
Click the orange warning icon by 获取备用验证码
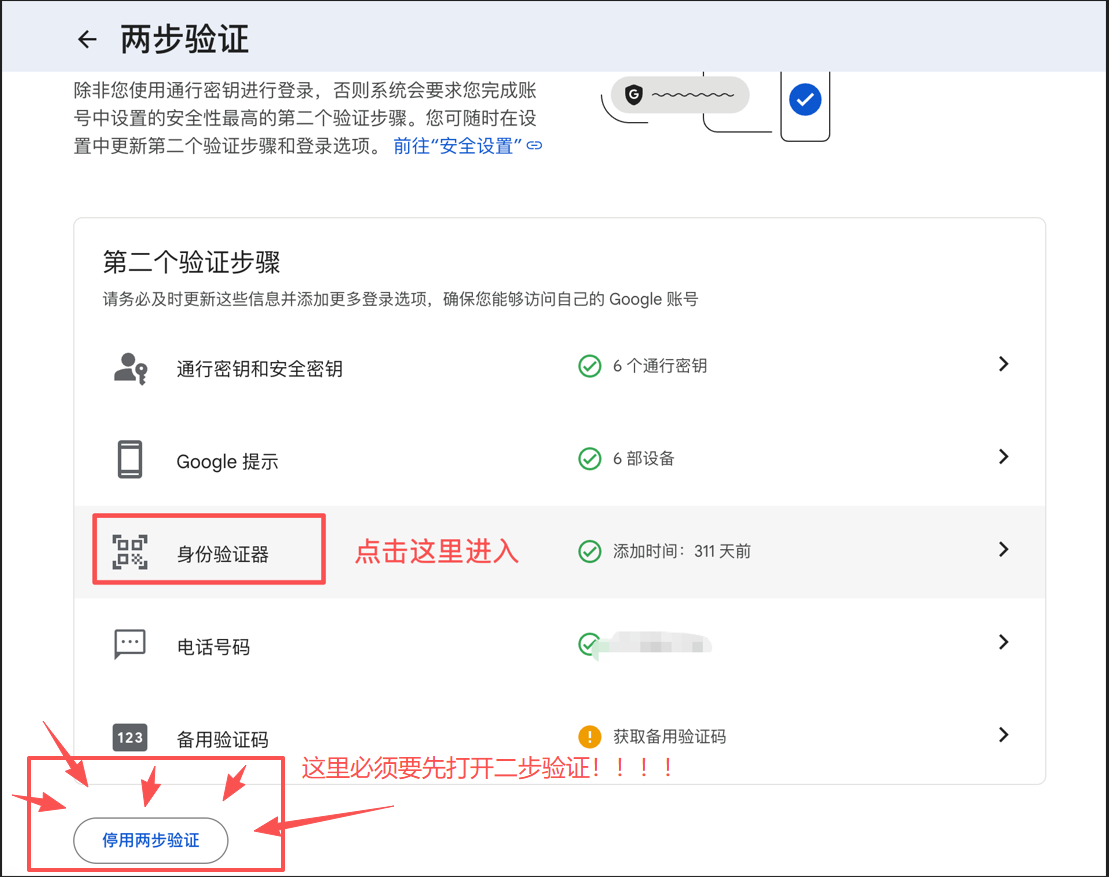click(590, 737)
